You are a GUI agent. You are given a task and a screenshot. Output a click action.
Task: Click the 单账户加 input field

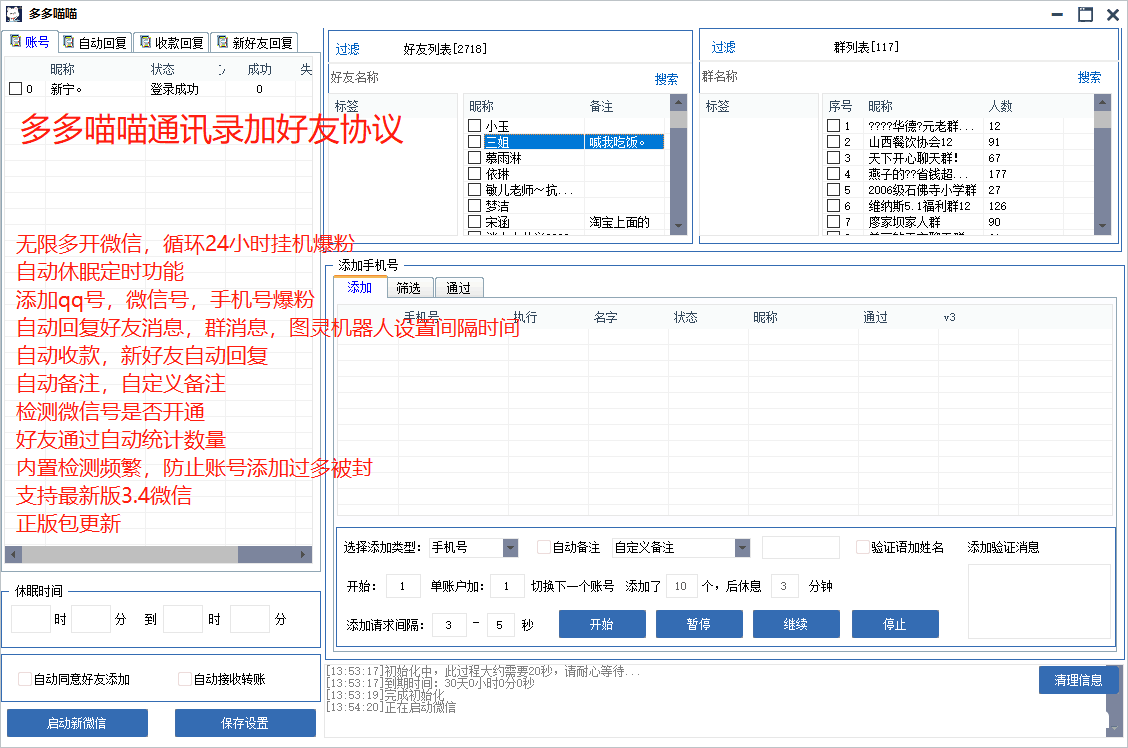[x=507, y=586]
